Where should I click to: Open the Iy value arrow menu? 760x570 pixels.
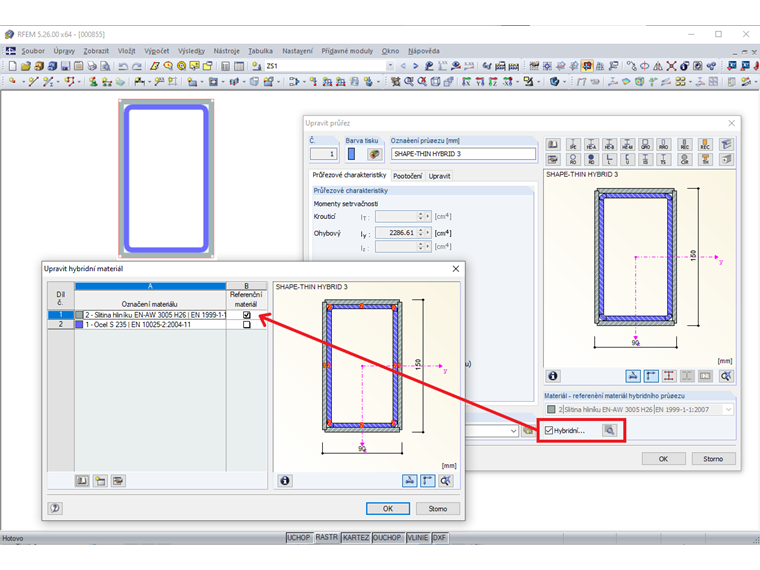pyautogui.click(x=428, y=233)
